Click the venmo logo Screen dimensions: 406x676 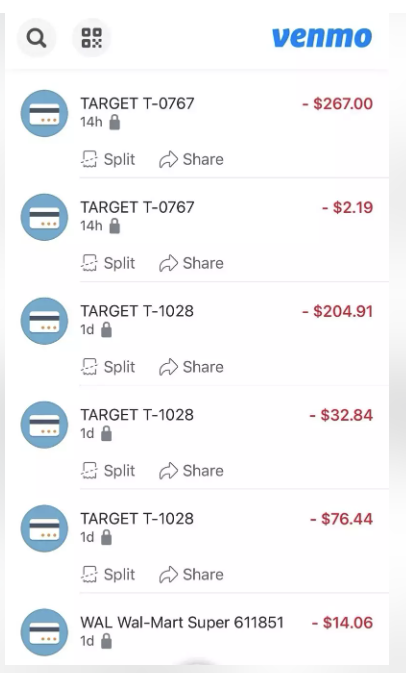pyautogui.click(x=322, y=37)
